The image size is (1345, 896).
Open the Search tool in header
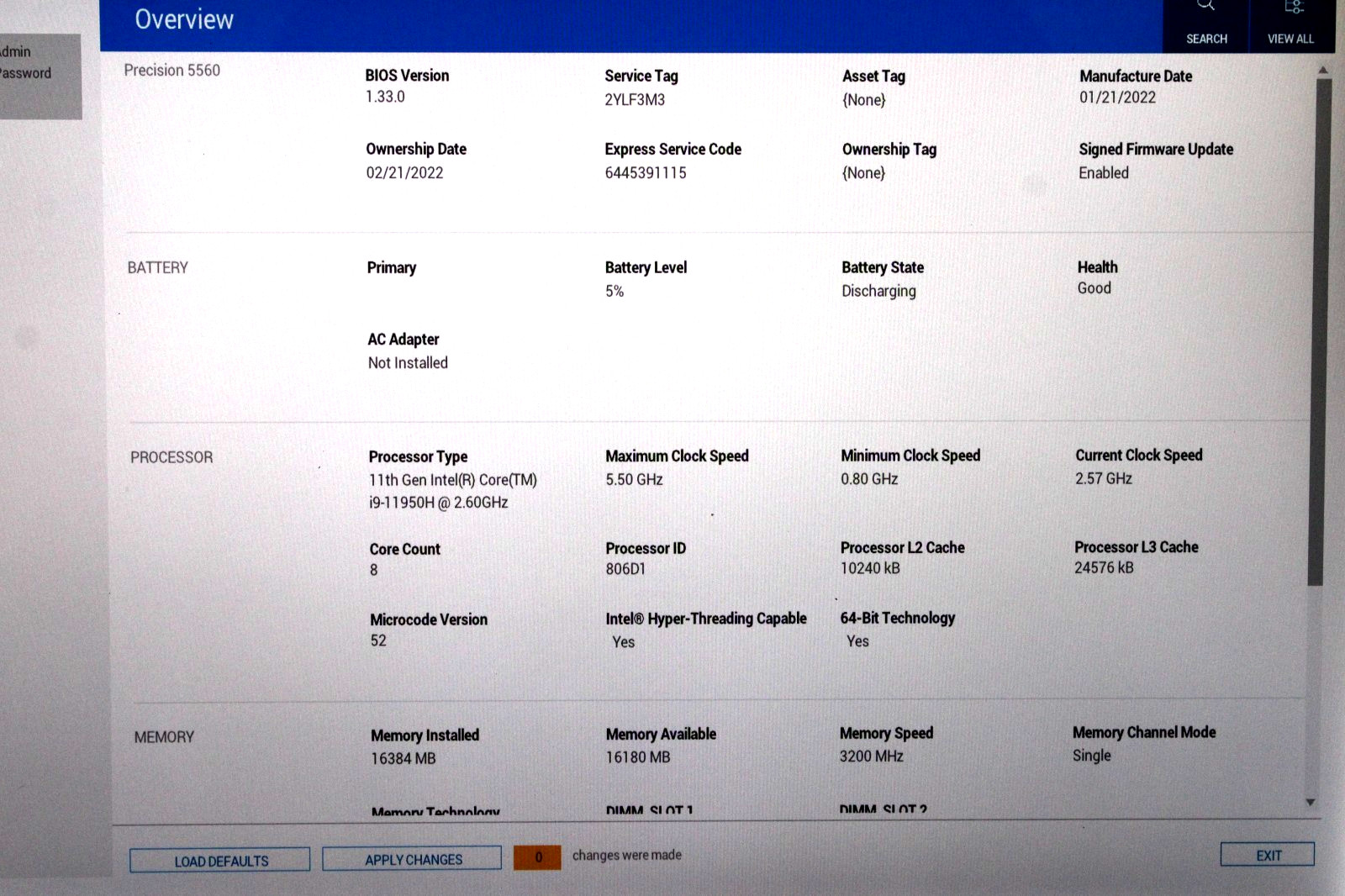tap(1205, 25)
